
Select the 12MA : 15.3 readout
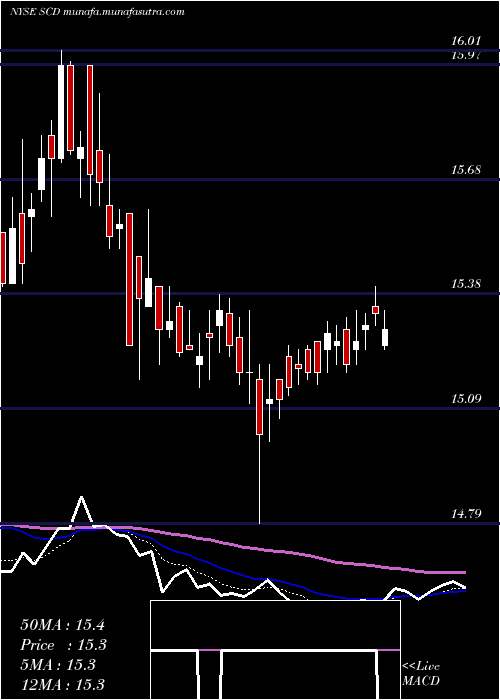point(62,684)
